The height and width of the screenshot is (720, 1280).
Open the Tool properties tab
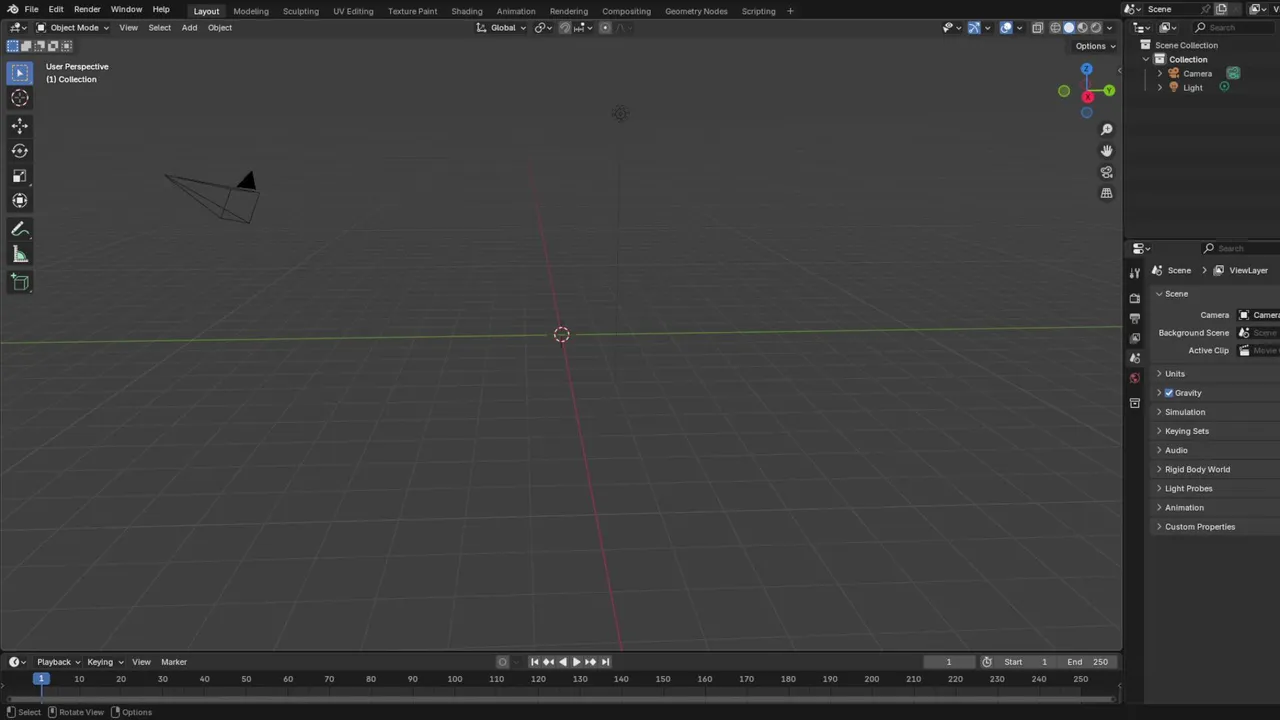(x=1134, y=273)
